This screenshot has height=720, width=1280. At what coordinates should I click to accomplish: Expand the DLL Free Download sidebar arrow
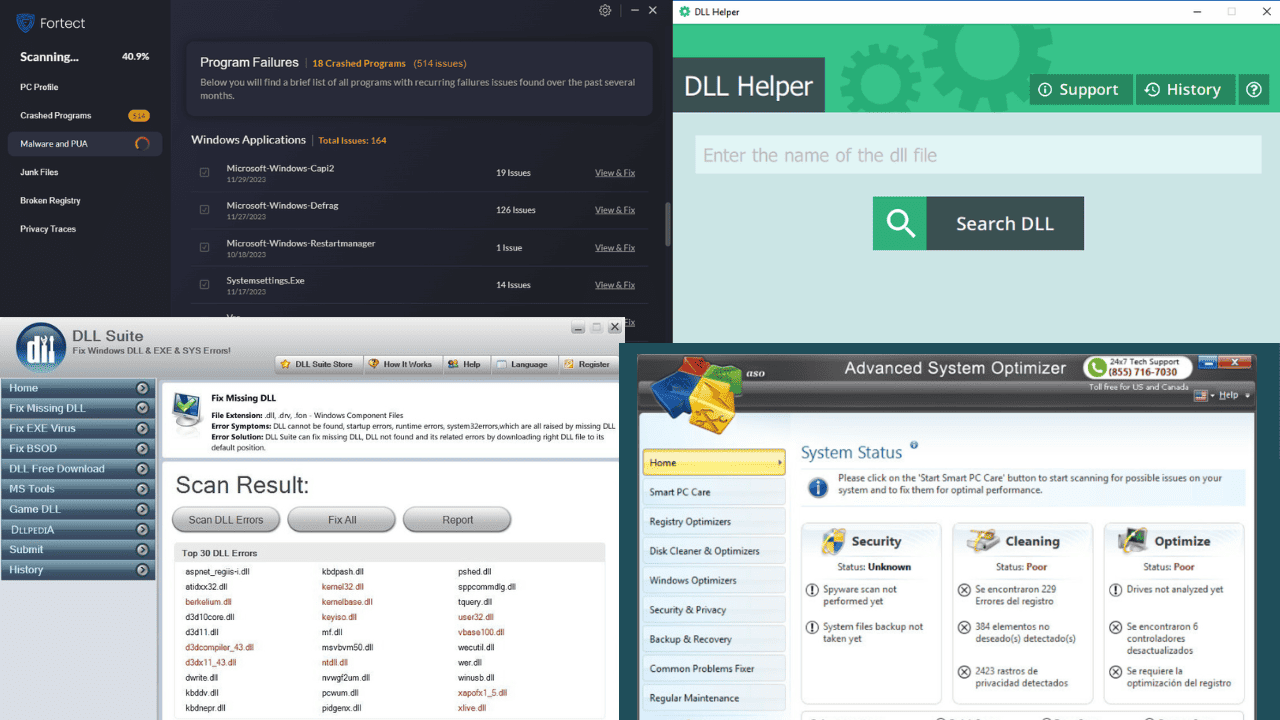pyautogui.click(x=142, y=469)
